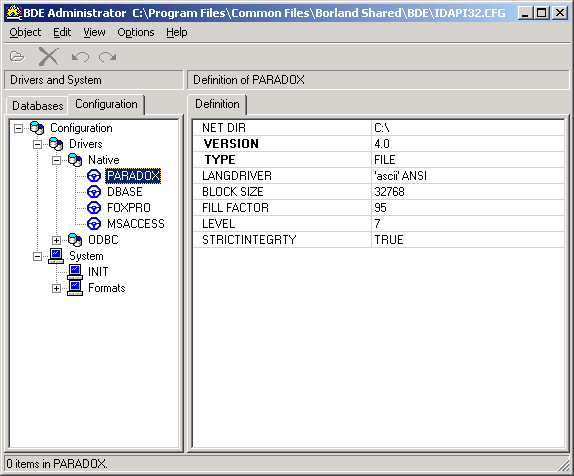Click the PARADOX driver icon
The image size is (574, 476).
pos(94,176)
